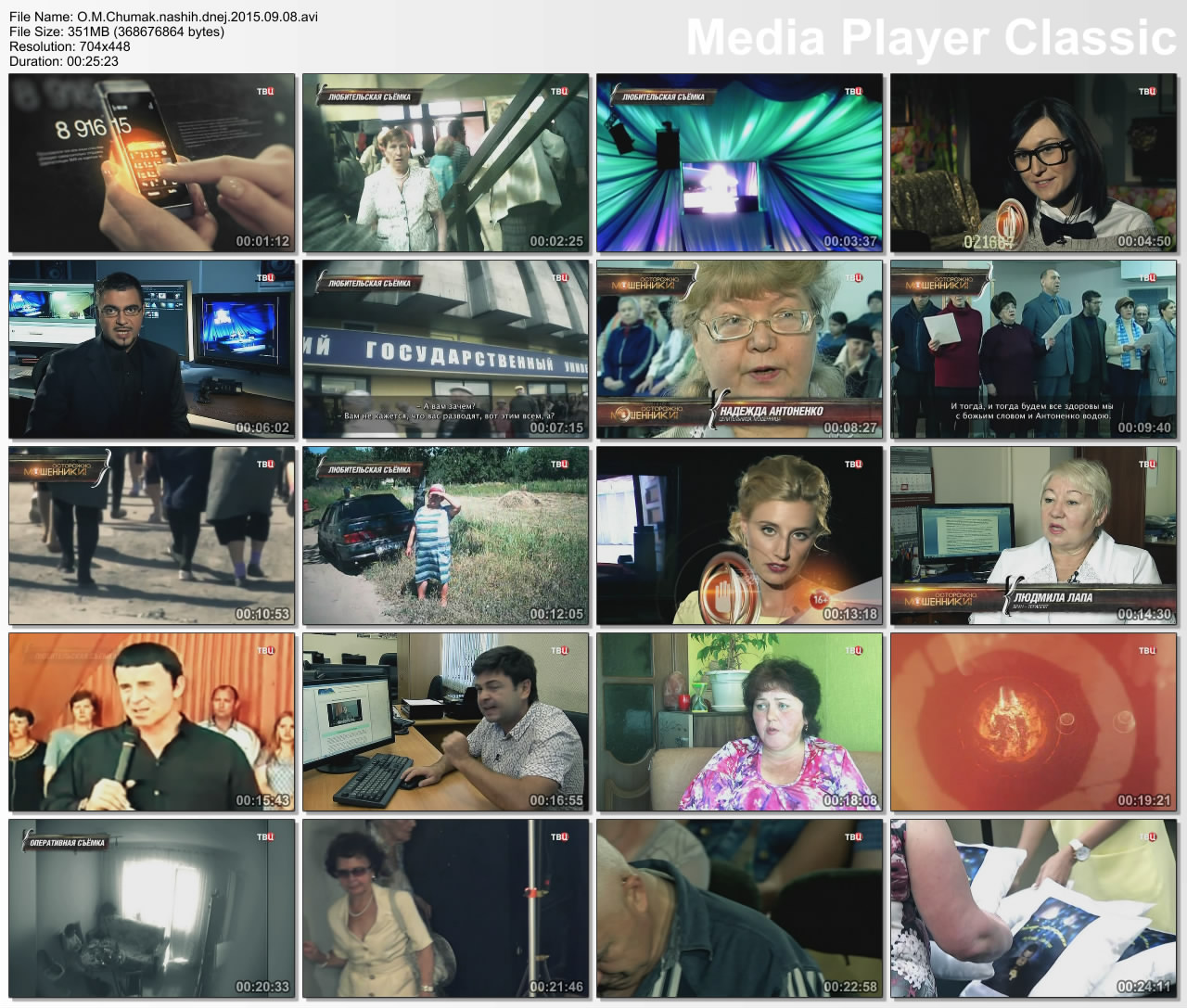Click the Media Player Classic title text

click(x=931, y=39)
